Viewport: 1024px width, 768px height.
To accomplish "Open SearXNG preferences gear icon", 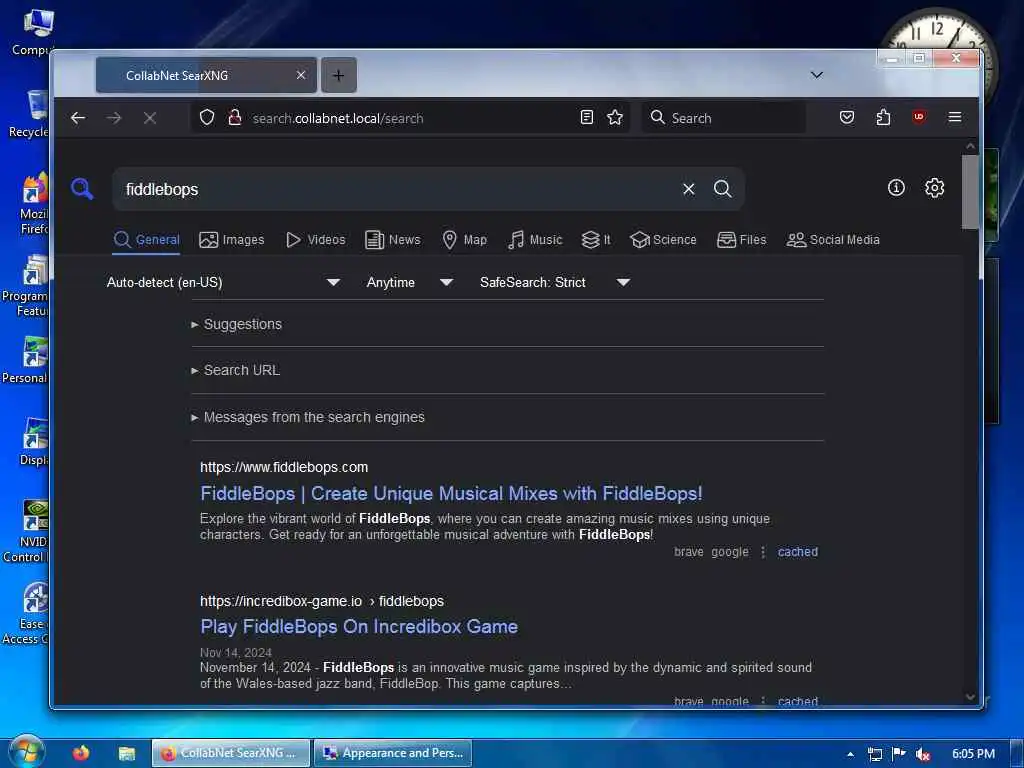I will point(935,188).
